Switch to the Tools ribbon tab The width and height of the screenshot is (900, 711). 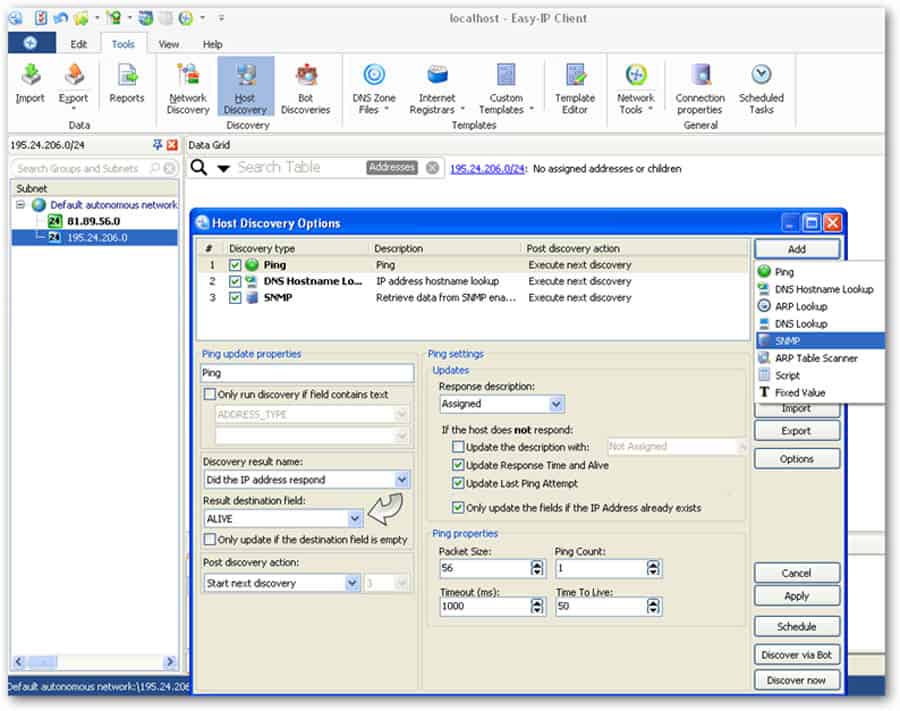click(123, 44)
